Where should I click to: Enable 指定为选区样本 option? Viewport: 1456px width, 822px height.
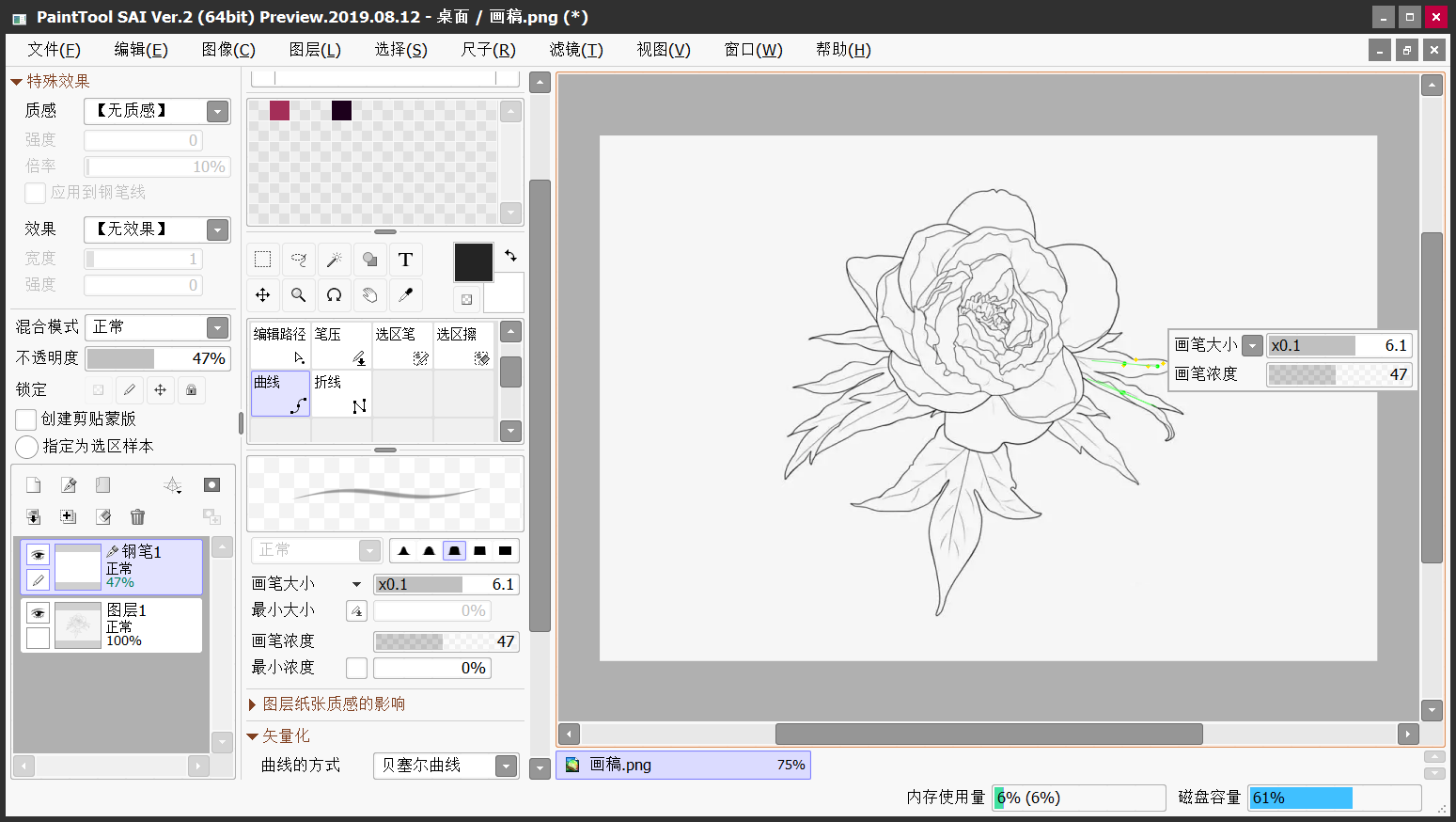click(x=26, y=446)
